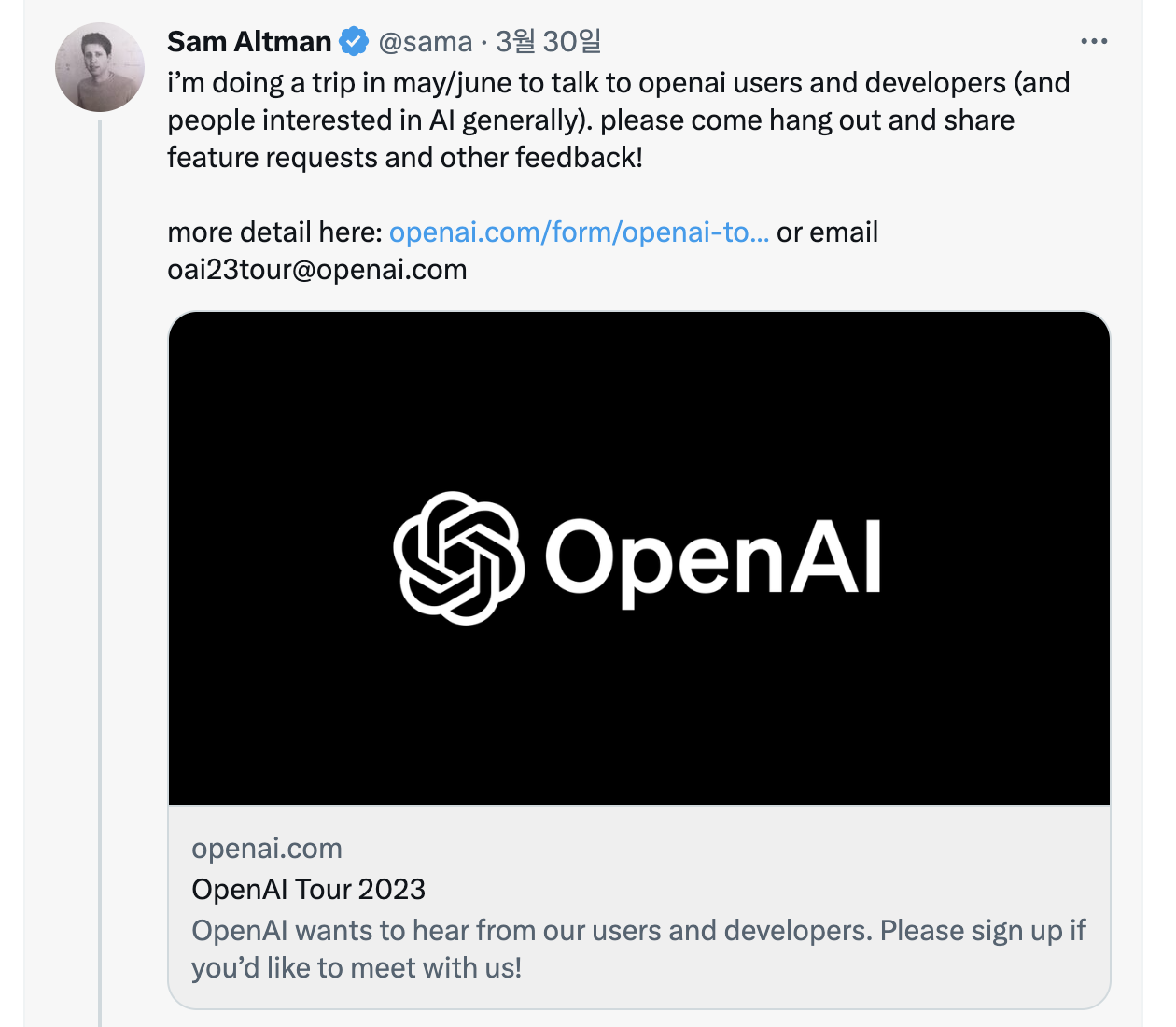Open the openai.com/form/openai-to... link
Screen dimensions: 1176x1027
[579, 232]
